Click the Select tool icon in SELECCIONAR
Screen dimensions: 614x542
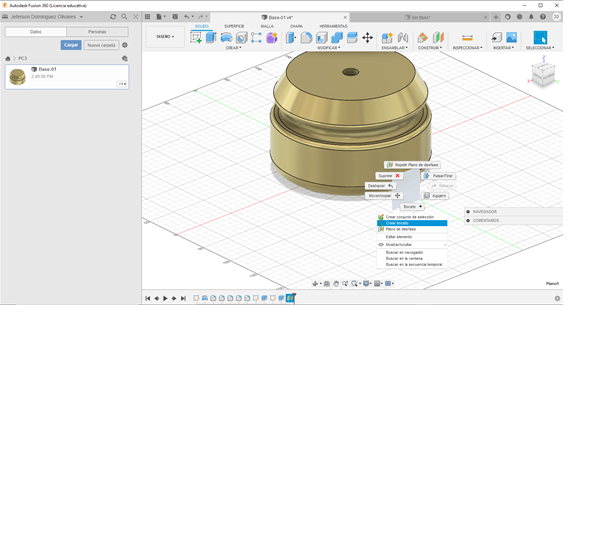540,38
